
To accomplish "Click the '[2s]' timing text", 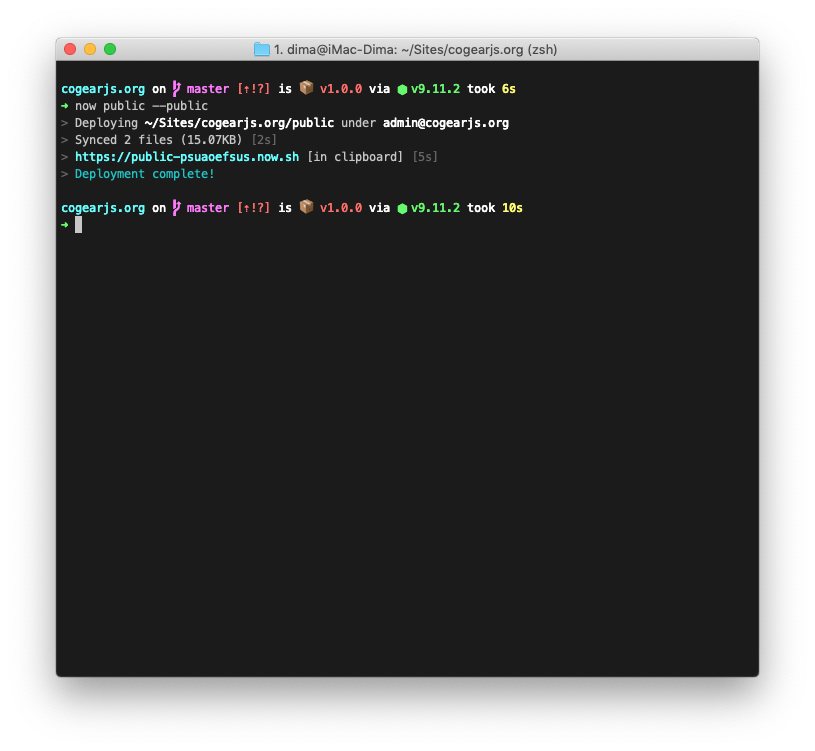I will [264, 140].
